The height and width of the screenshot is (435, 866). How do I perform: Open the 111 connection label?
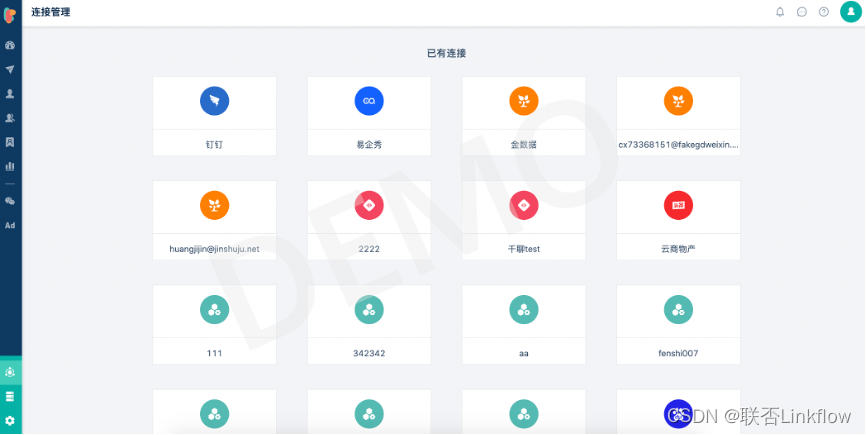coord(214,353)
